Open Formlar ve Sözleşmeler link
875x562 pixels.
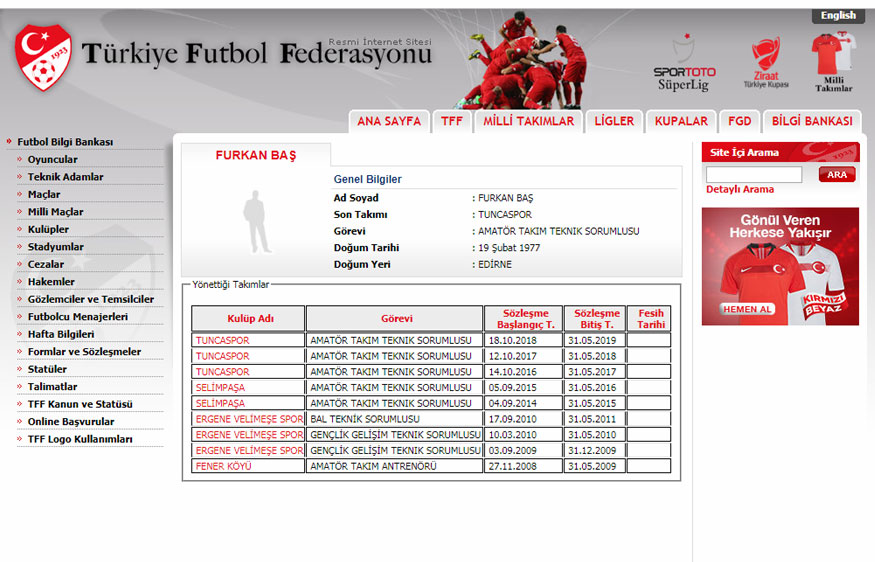tap(84, 352)
